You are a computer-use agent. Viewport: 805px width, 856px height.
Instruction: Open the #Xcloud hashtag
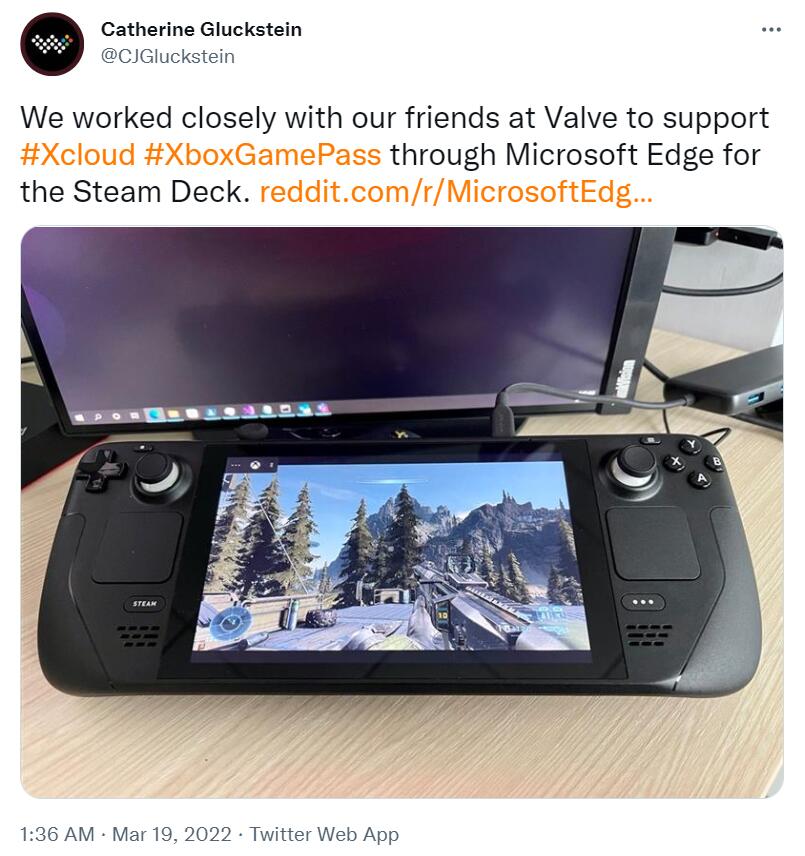77,155
